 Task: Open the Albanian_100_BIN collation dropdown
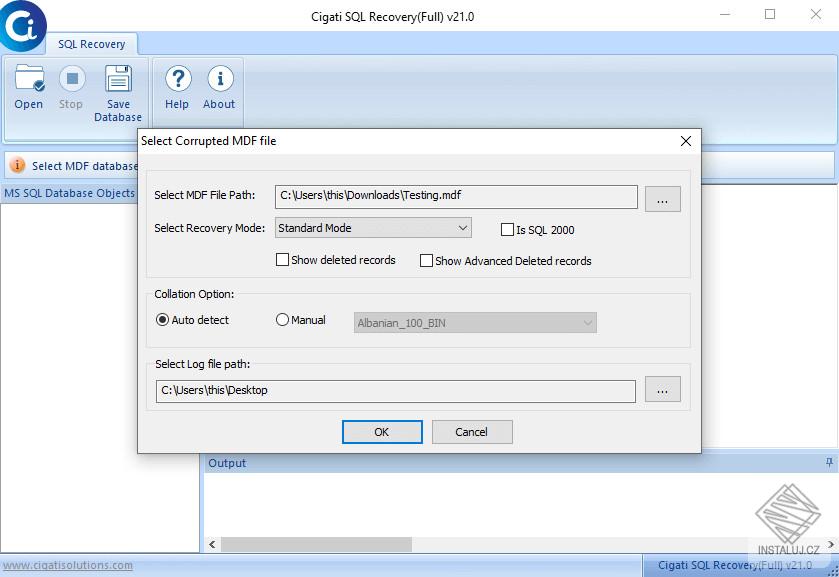[475, 323]
